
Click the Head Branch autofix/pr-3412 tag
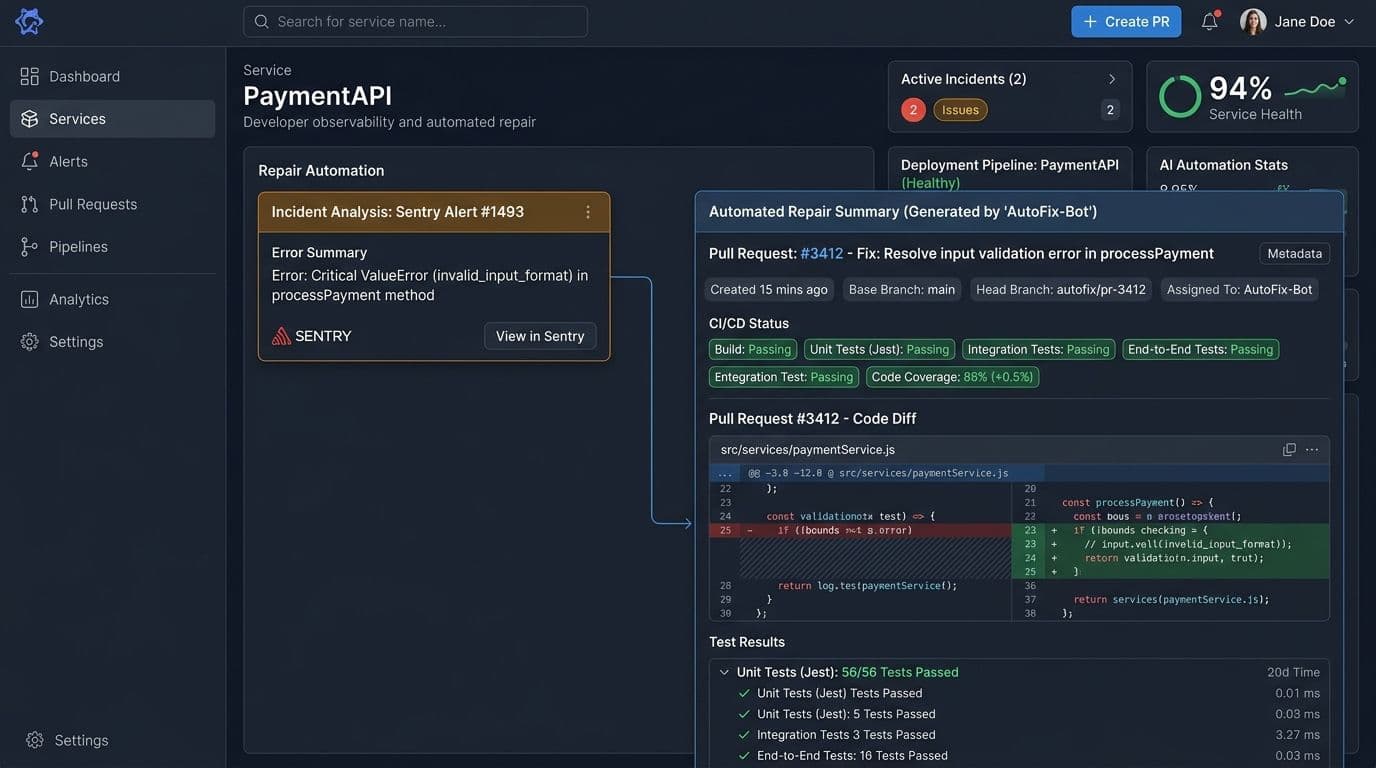(x=1061, y=290)
